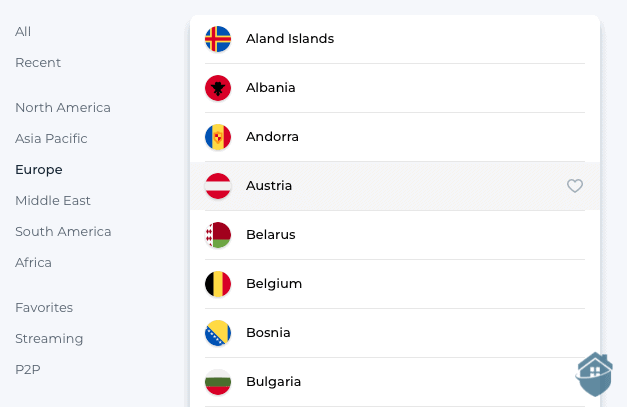This screenshot has height=407, width=627.
Task: Open the Streaming servers category
Action: (49, 339)
